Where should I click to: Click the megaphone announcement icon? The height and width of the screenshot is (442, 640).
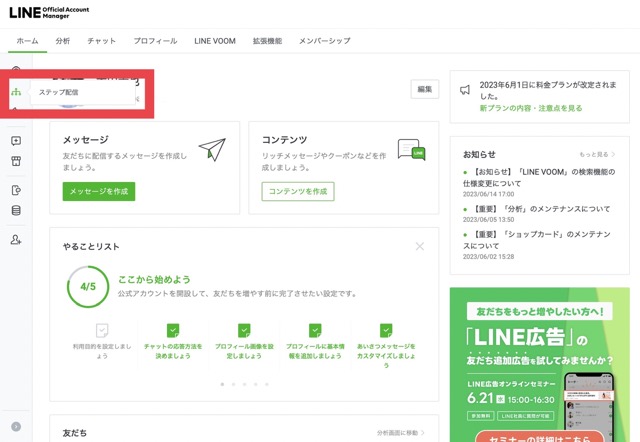point(465,90)
